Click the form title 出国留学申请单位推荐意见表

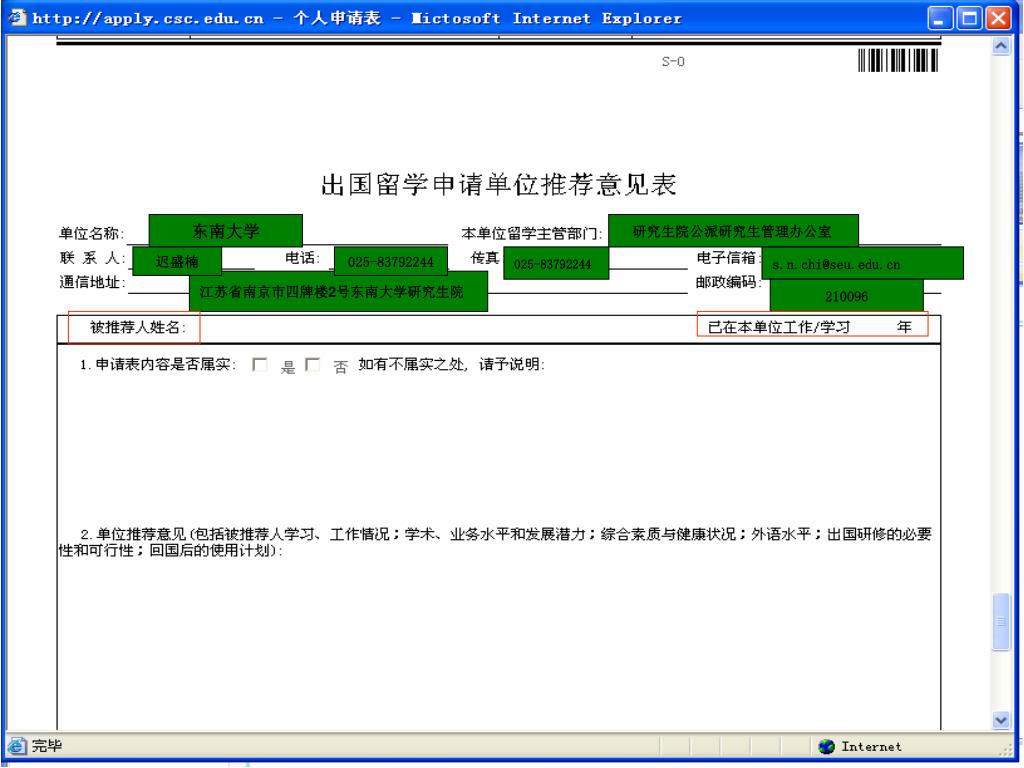[498, 184]
